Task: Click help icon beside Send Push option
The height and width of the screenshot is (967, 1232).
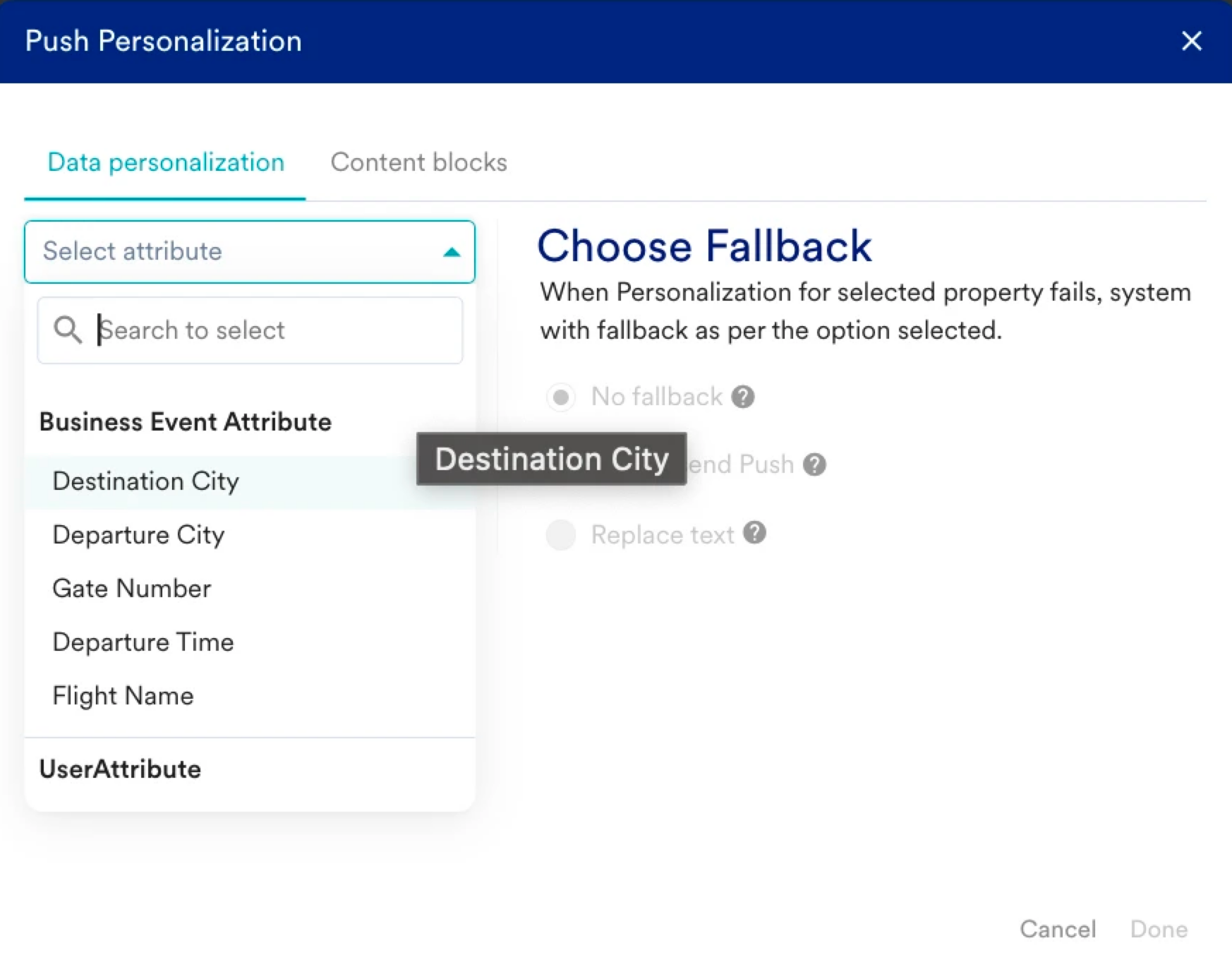Action: 814,464
